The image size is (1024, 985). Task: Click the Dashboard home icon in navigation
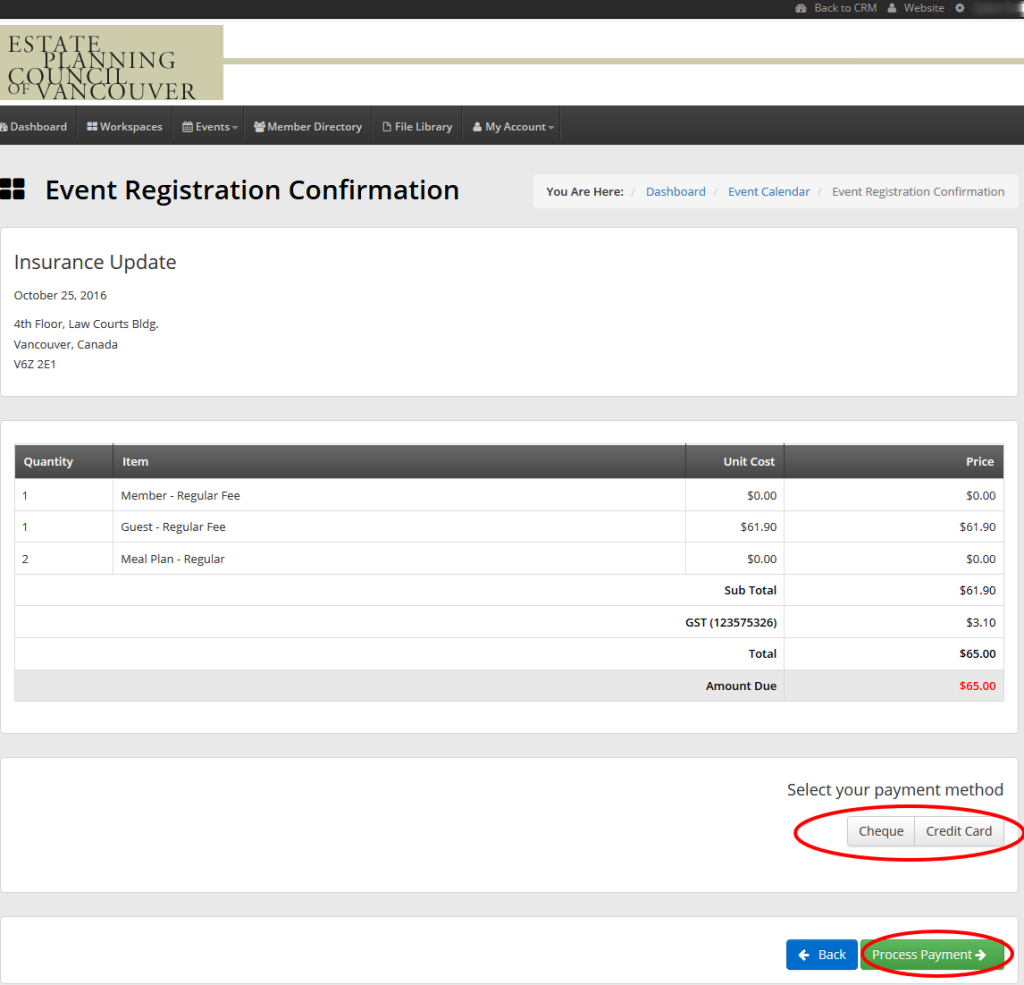(5, 126)
